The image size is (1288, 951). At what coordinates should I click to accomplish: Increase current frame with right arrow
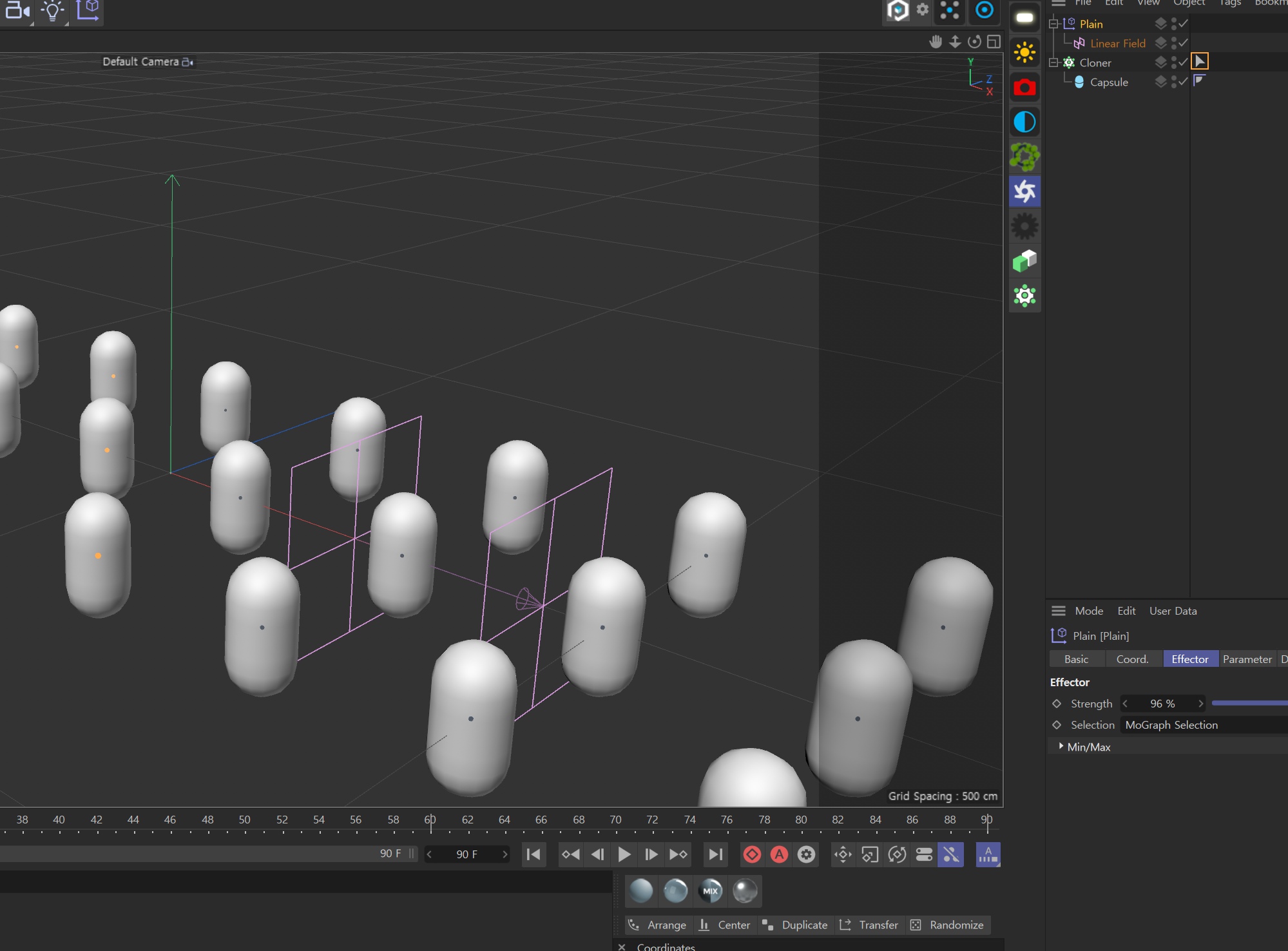point(505,854)
